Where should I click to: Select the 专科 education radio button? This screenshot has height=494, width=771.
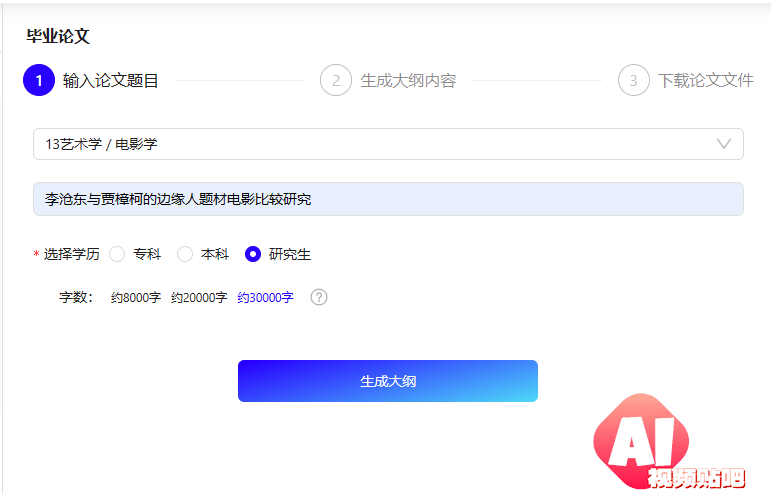pos(117,254)
